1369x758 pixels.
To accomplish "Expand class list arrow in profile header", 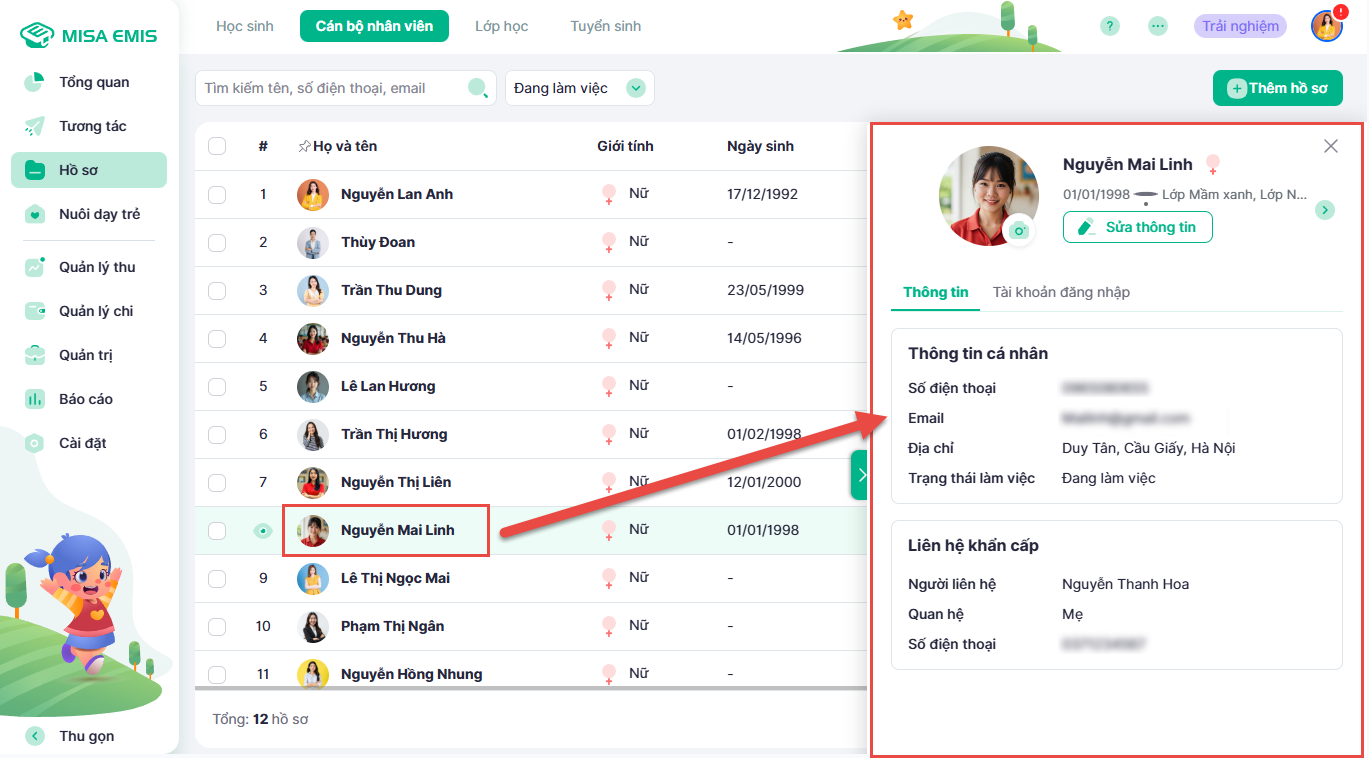I will 1324,210.
